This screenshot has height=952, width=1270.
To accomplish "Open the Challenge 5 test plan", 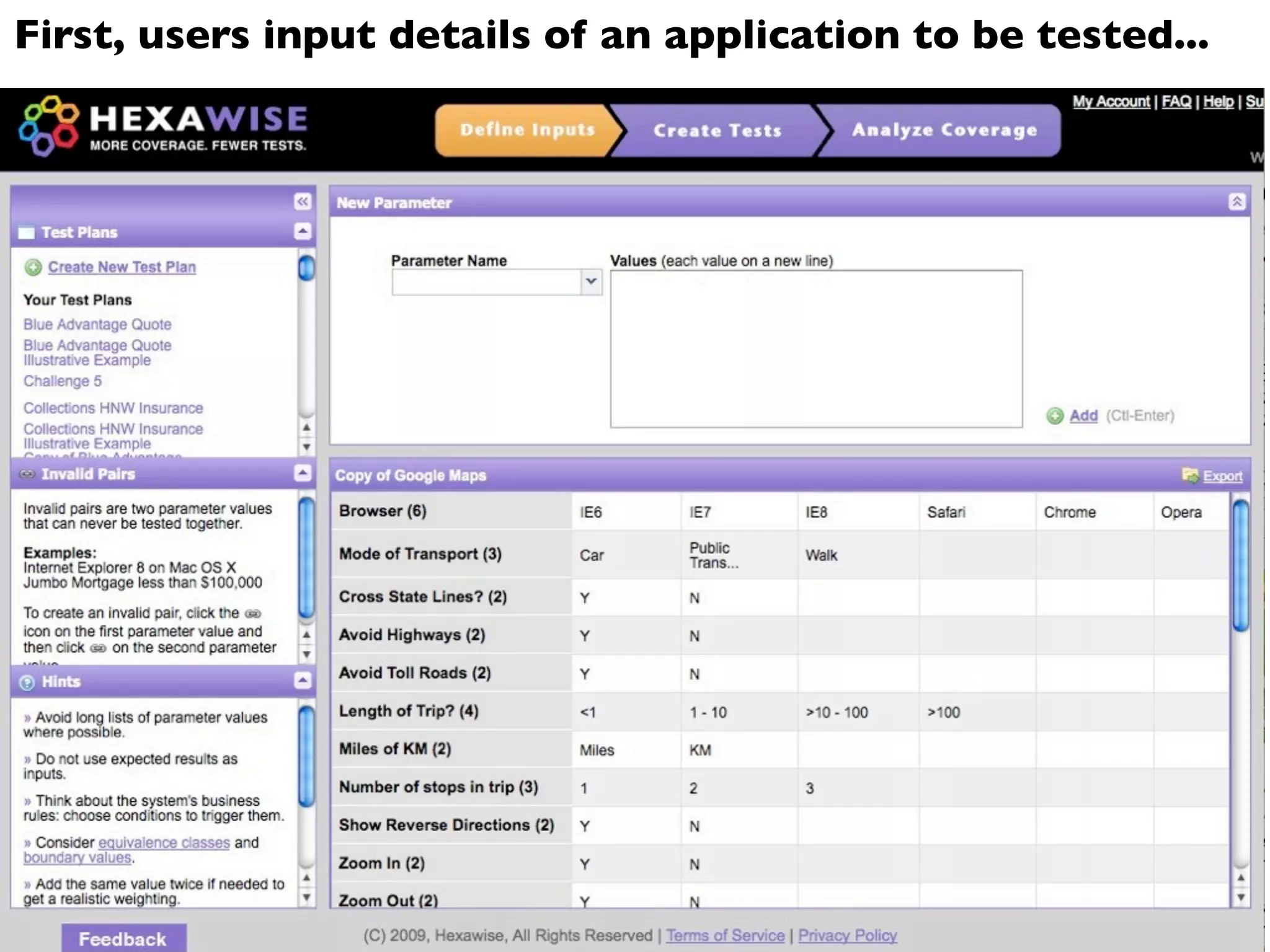I will (63, 381).
